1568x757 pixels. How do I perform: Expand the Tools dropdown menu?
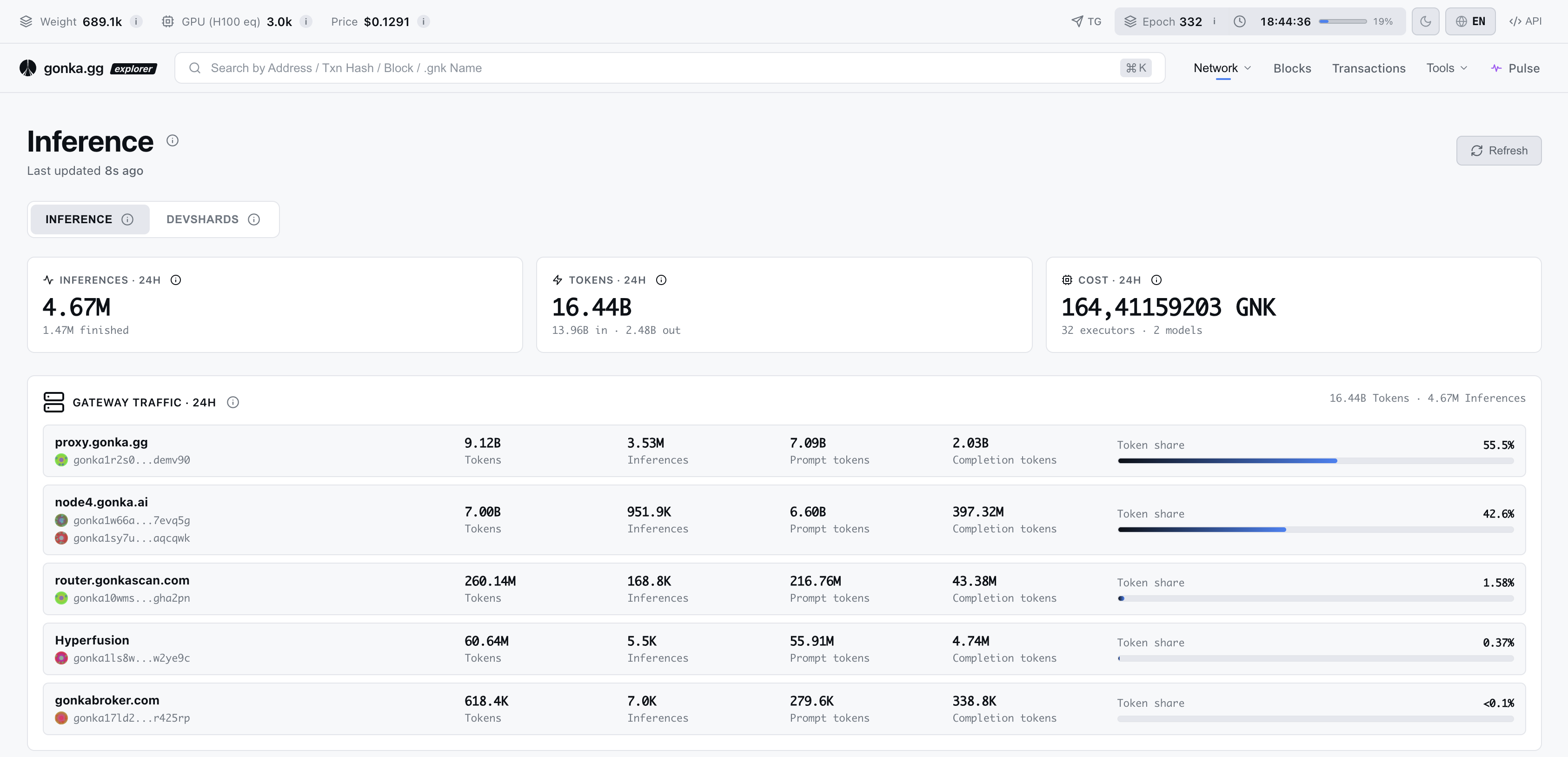coord(1447,68)
